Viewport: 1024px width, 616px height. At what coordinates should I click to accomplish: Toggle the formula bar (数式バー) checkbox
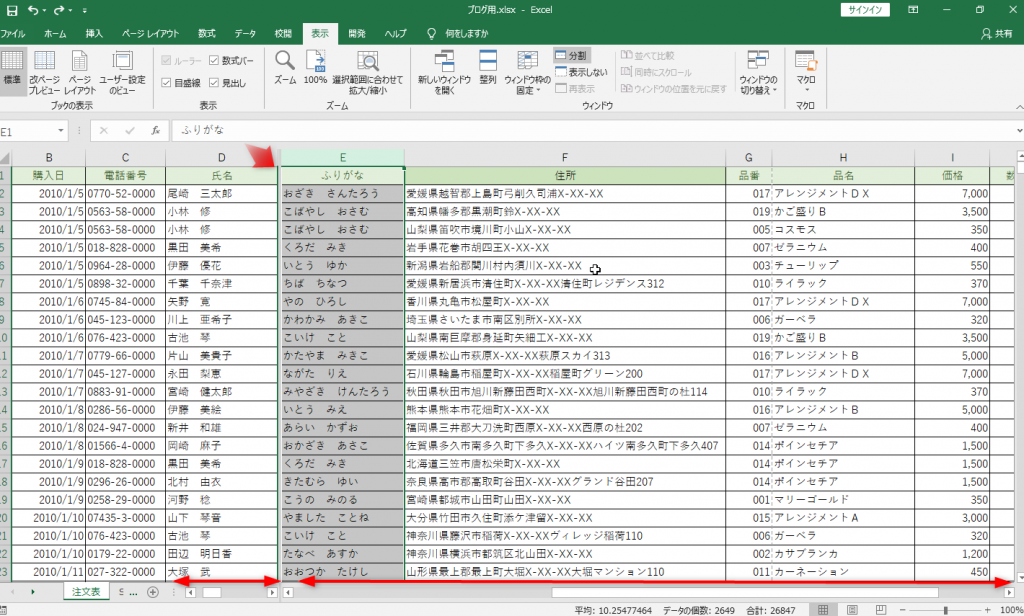[215, 60]
